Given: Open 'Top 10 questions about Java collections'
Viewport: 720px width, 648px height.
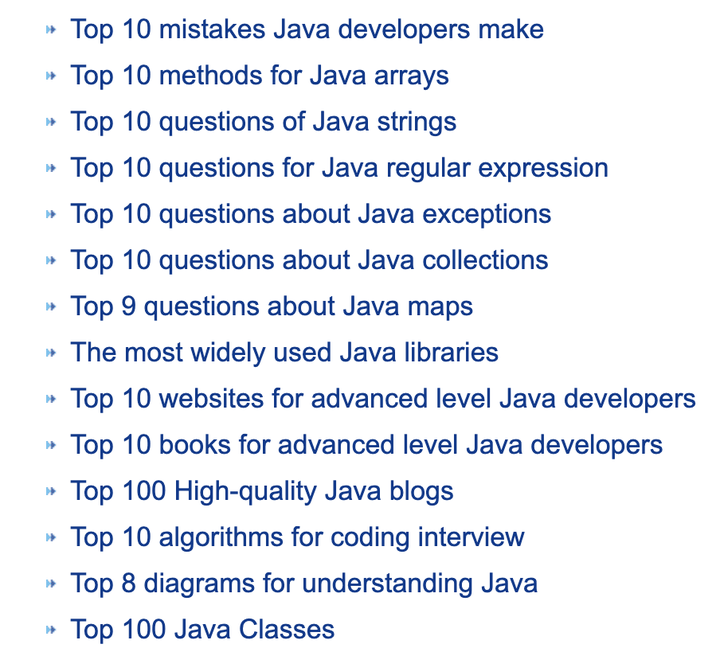Looking at the screenshot, I should (x=309, y=260).
